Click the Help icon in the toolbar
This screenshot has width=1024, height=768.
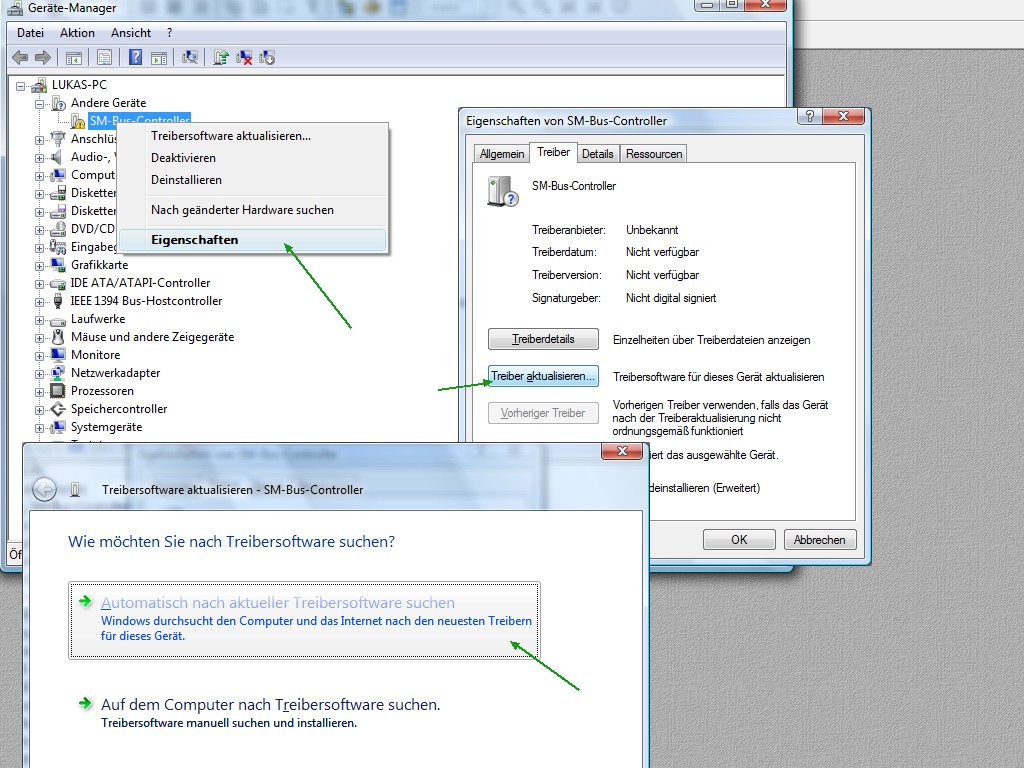coord(135,57)
